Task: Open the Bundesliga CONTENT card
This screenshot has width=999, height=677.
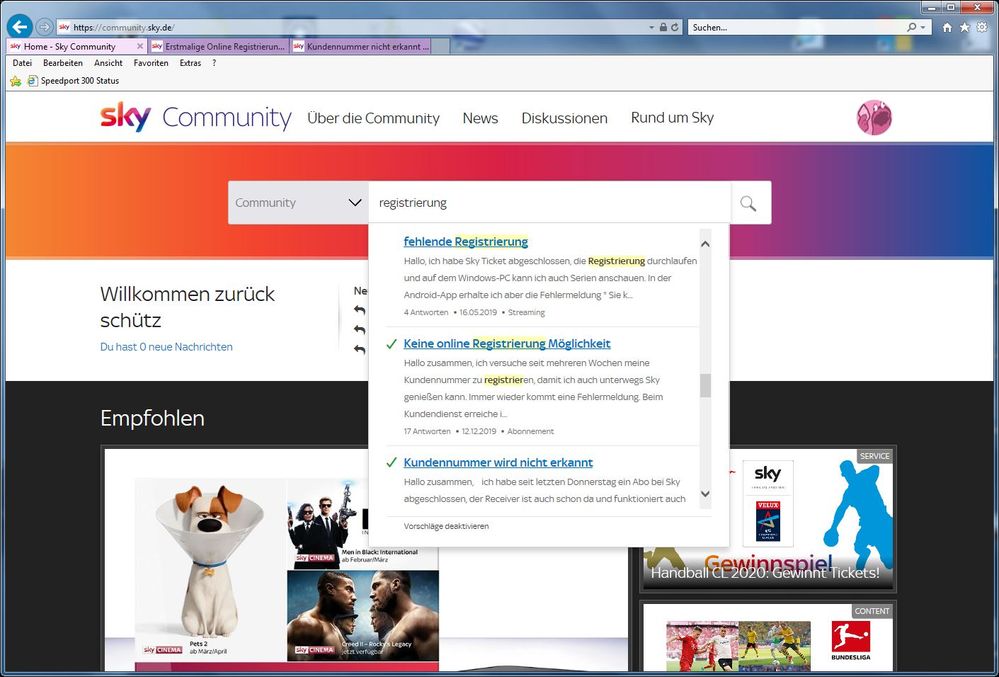Action: pyautogui.click(x=768, y=638)
